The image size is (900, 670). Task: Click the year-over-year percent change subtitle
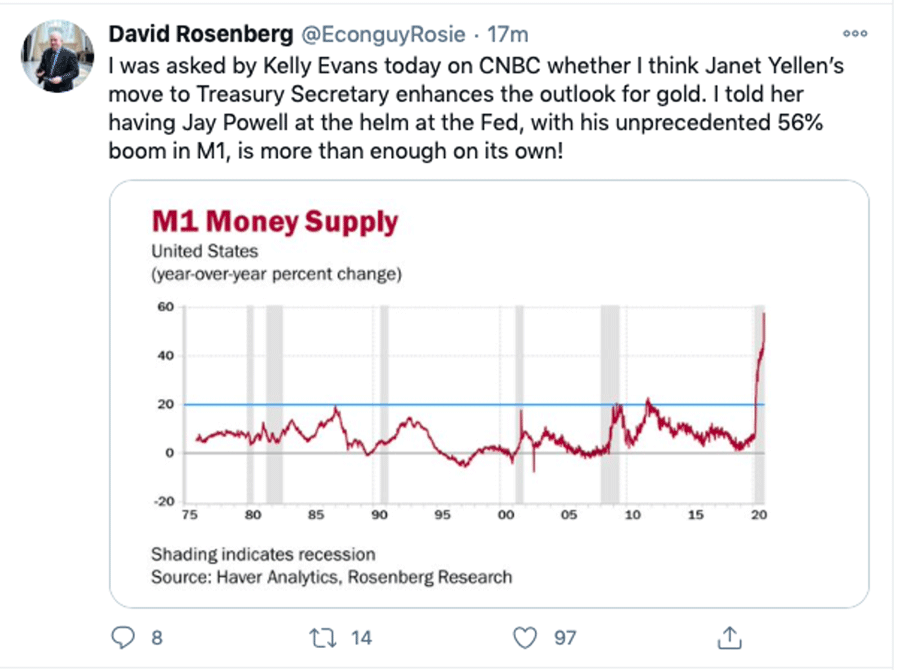point(276,274)
